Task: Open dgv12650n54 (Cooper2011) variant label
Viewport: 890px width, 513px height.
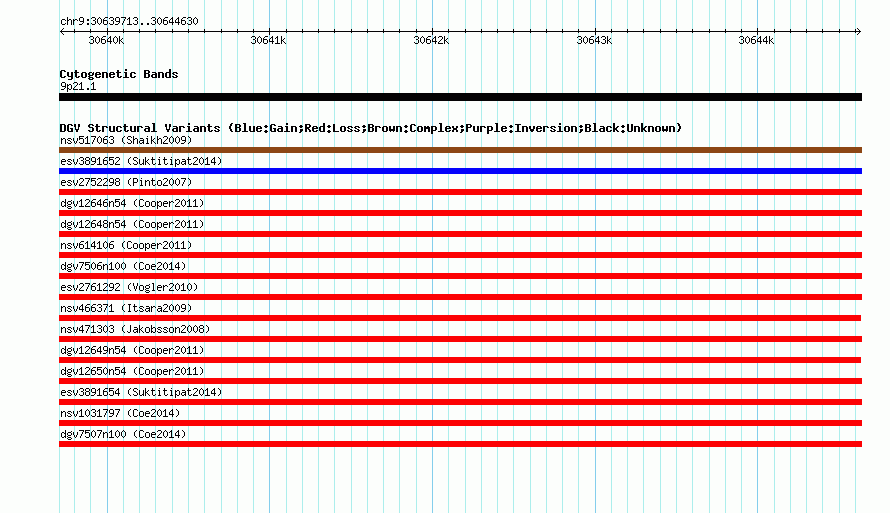Action: pos(132,371)
